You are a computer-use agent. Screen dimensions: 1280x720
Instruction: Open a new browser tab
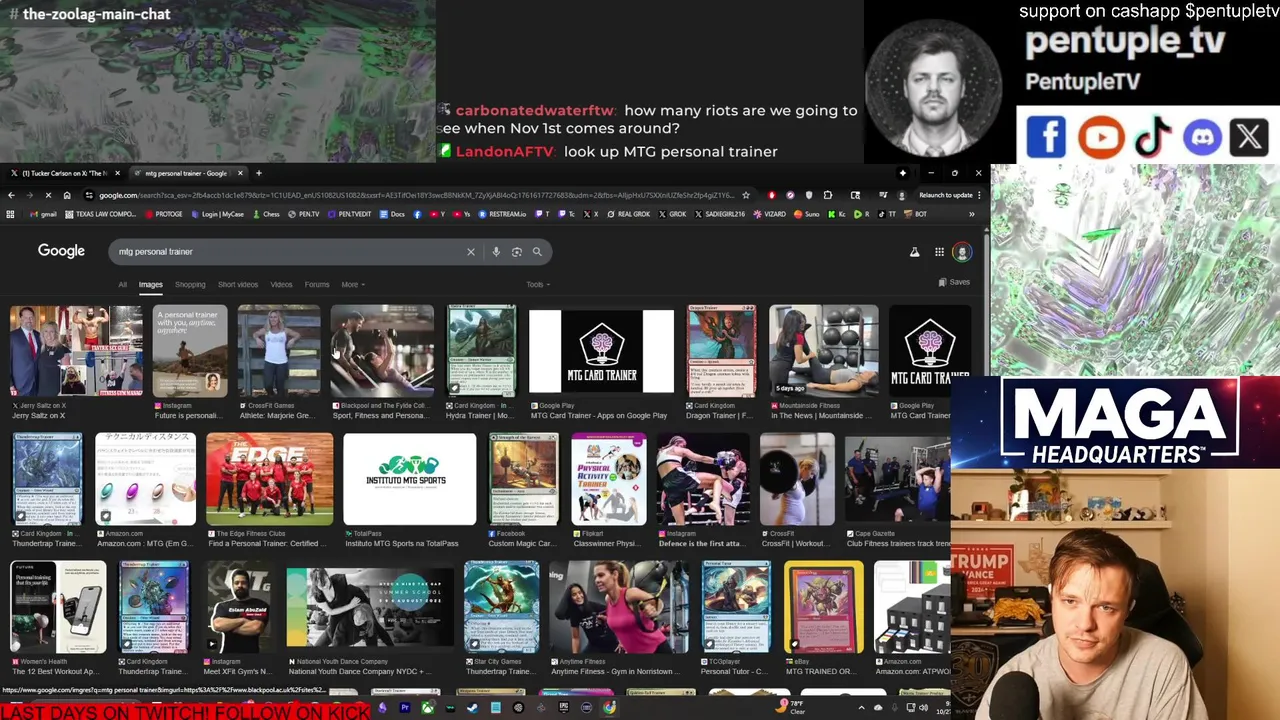click(x=258, y=173)
